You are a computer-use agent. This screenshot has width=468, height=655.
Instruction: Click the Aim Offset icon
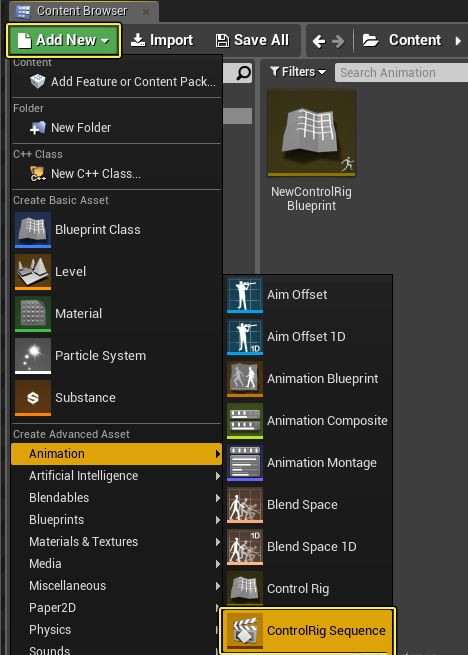[x=245, y=295]
